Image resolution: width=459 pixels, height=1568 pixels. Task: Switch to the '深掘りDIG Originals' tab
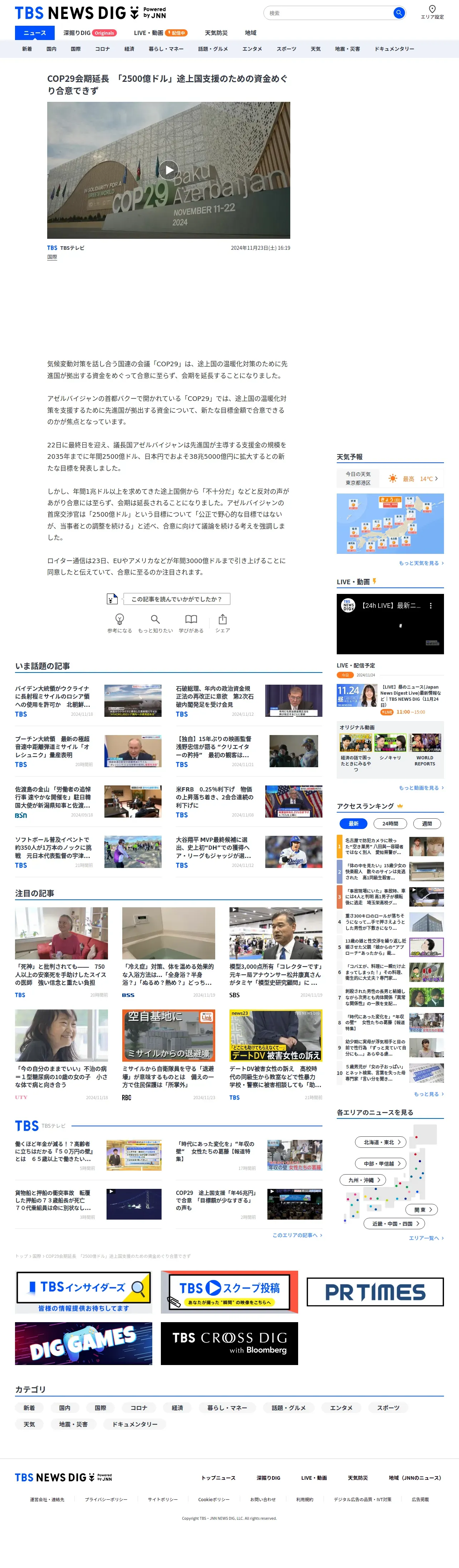89,33
